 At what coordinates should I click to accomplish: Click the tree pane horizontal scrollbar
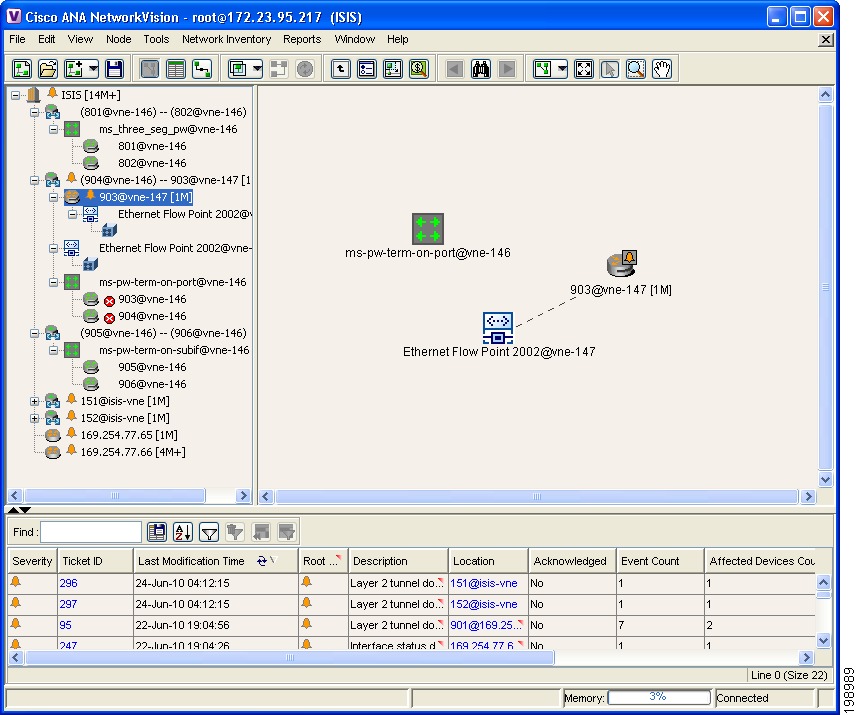click(115, 496)
